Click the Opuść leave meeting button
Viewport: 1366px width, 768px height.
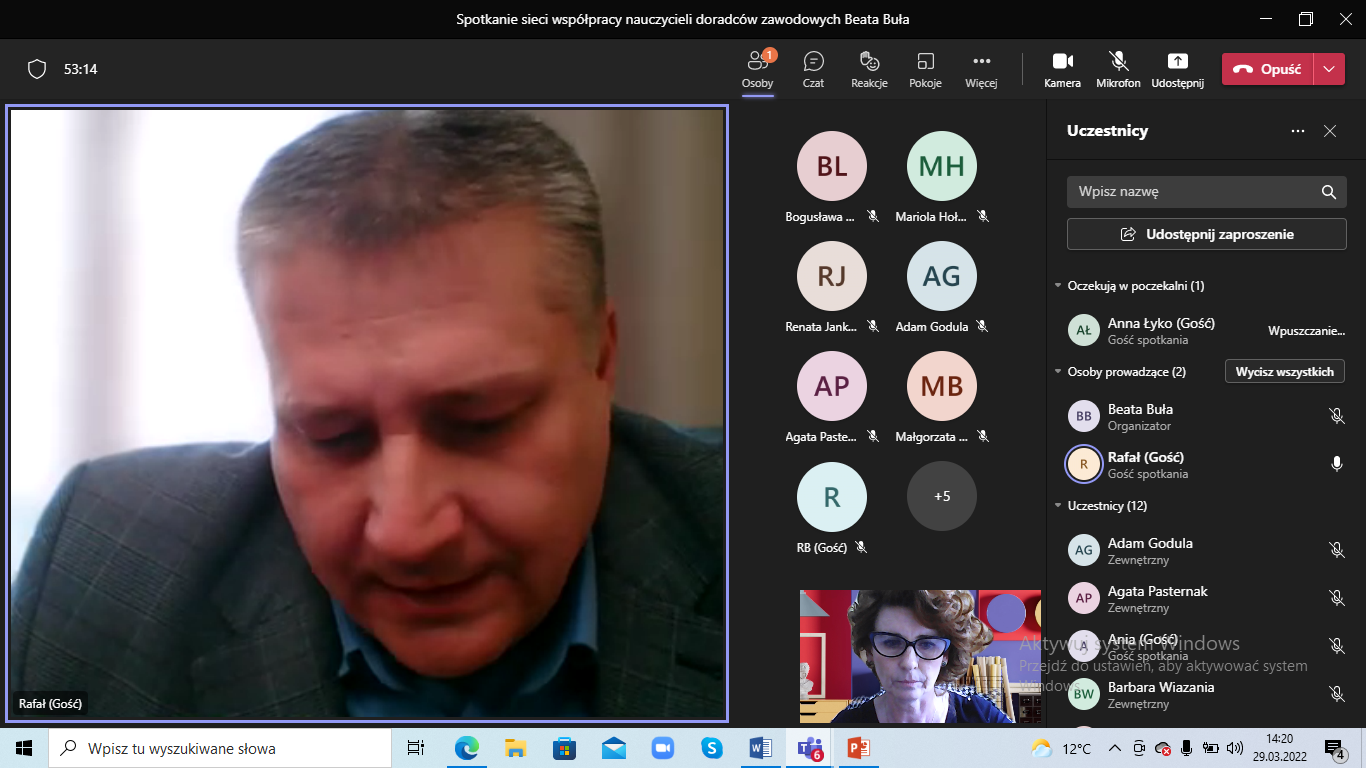tap(1267, 69)
